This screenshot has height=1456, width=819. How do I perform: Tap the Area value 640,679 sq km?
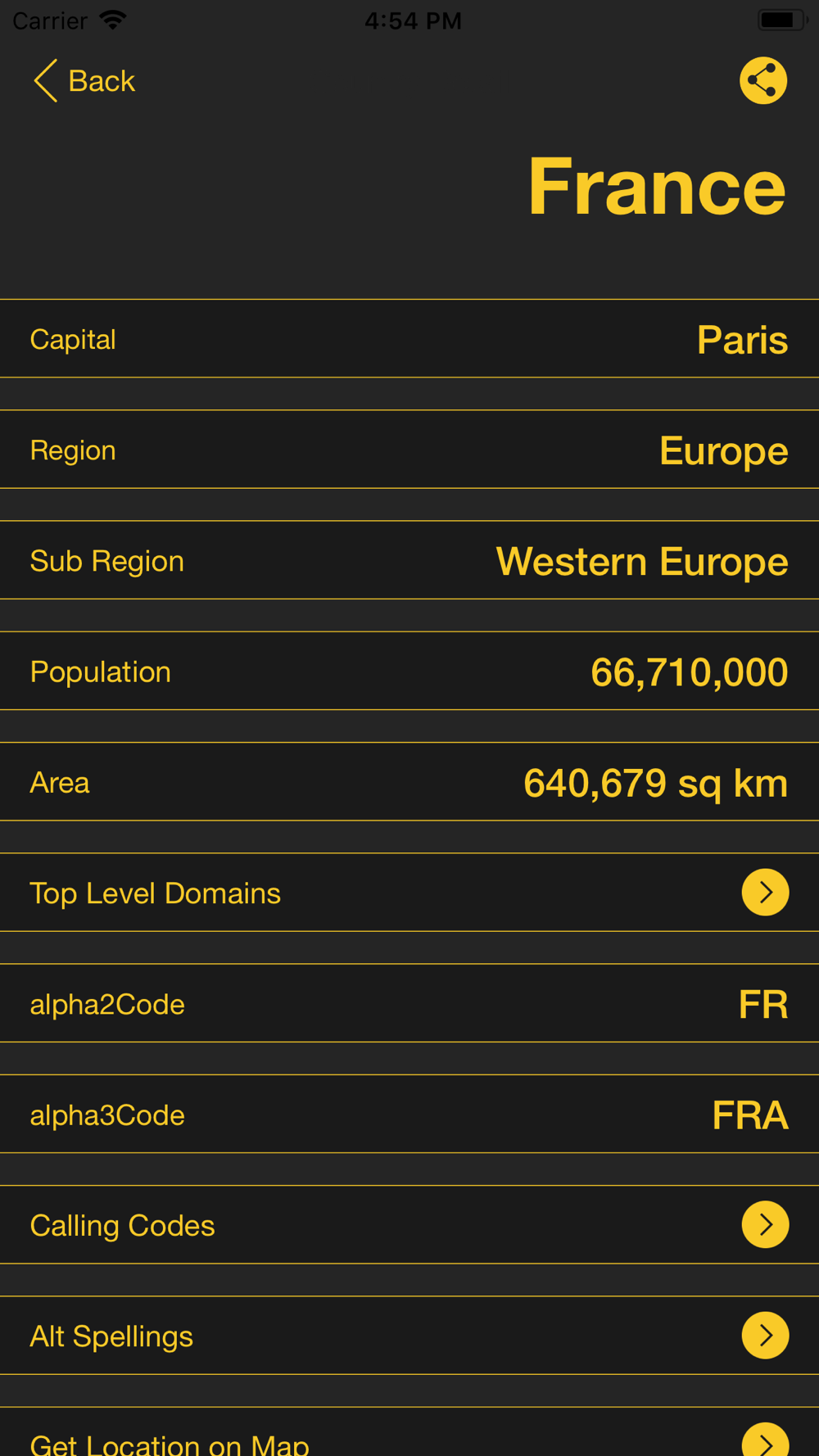[x=655, y=783]
